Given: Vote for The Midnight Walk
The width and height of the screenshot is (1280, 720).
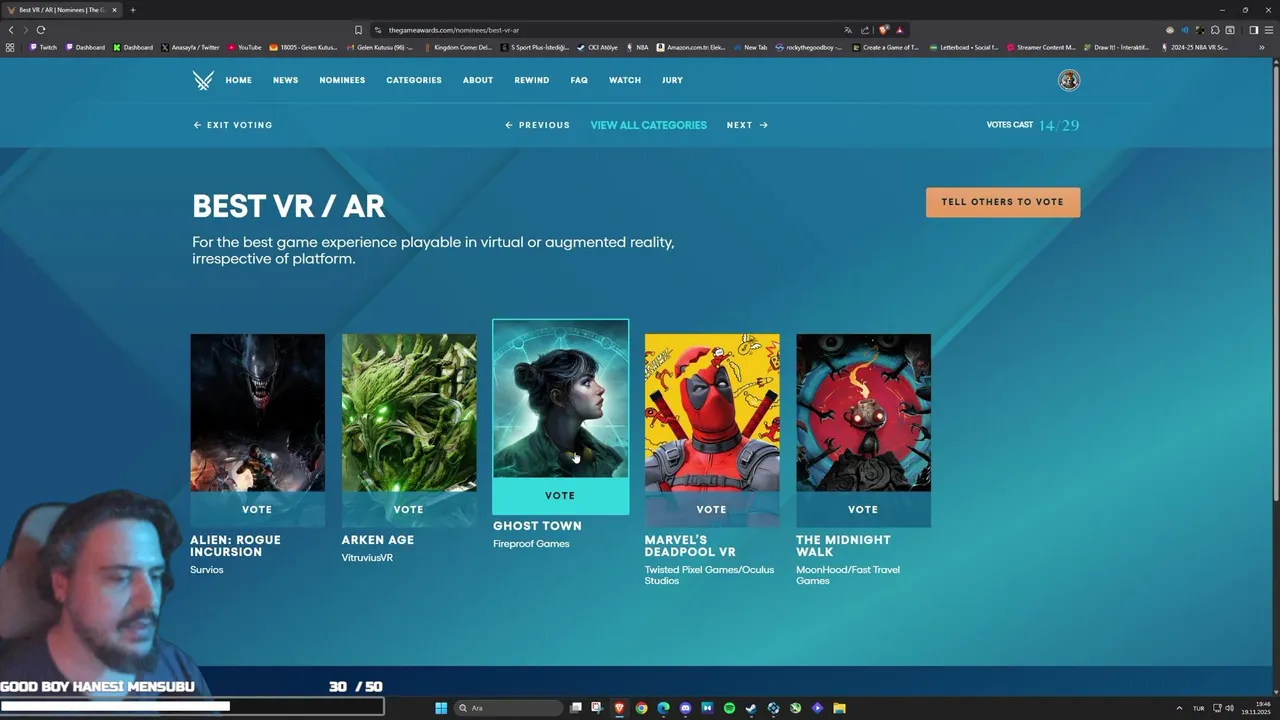Looking at the screenshot, I should coord(863,509).
